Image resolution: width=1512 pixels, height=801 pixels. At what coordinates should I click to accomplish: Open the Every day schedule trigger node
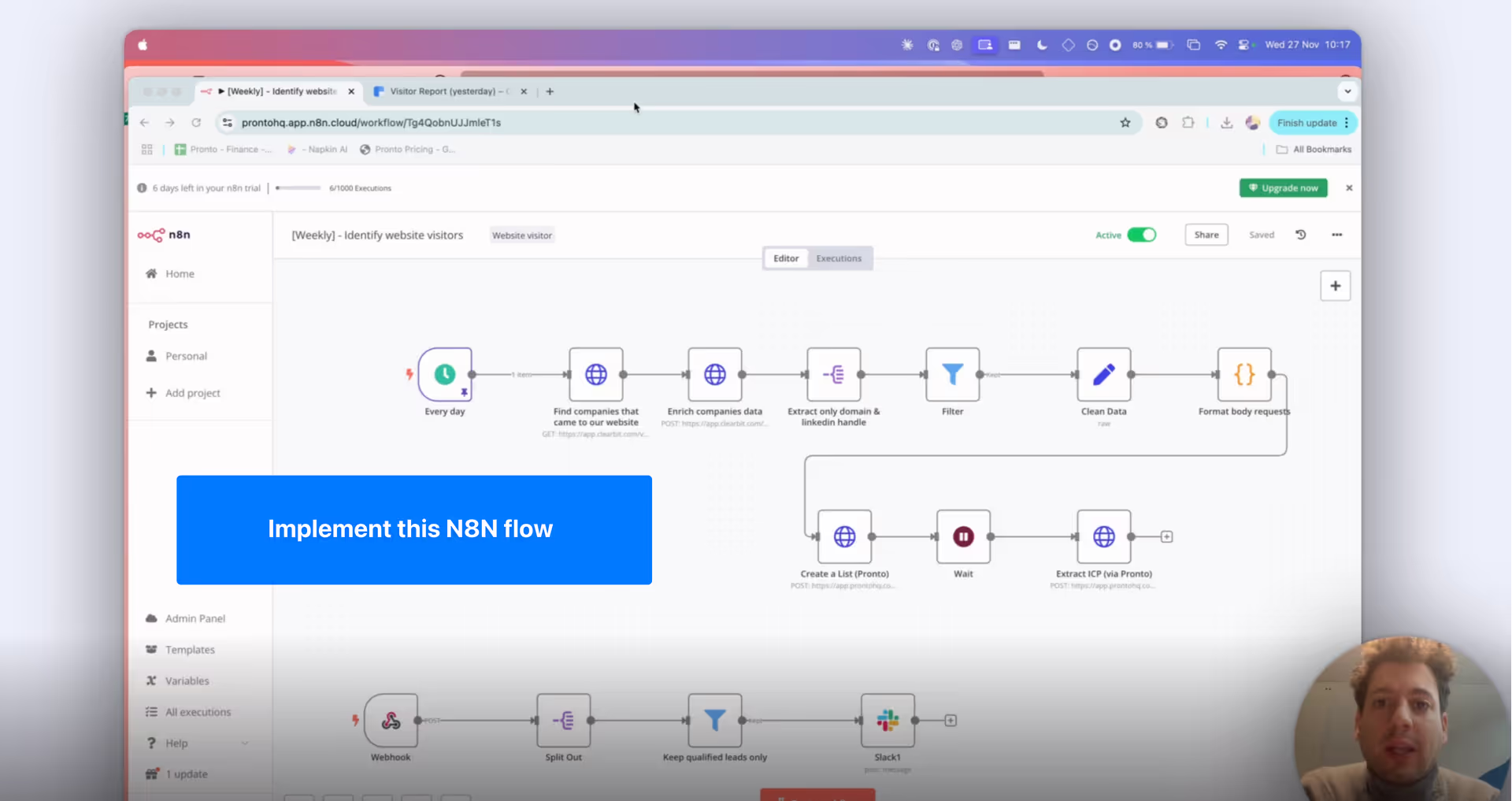tap(445, 374)
